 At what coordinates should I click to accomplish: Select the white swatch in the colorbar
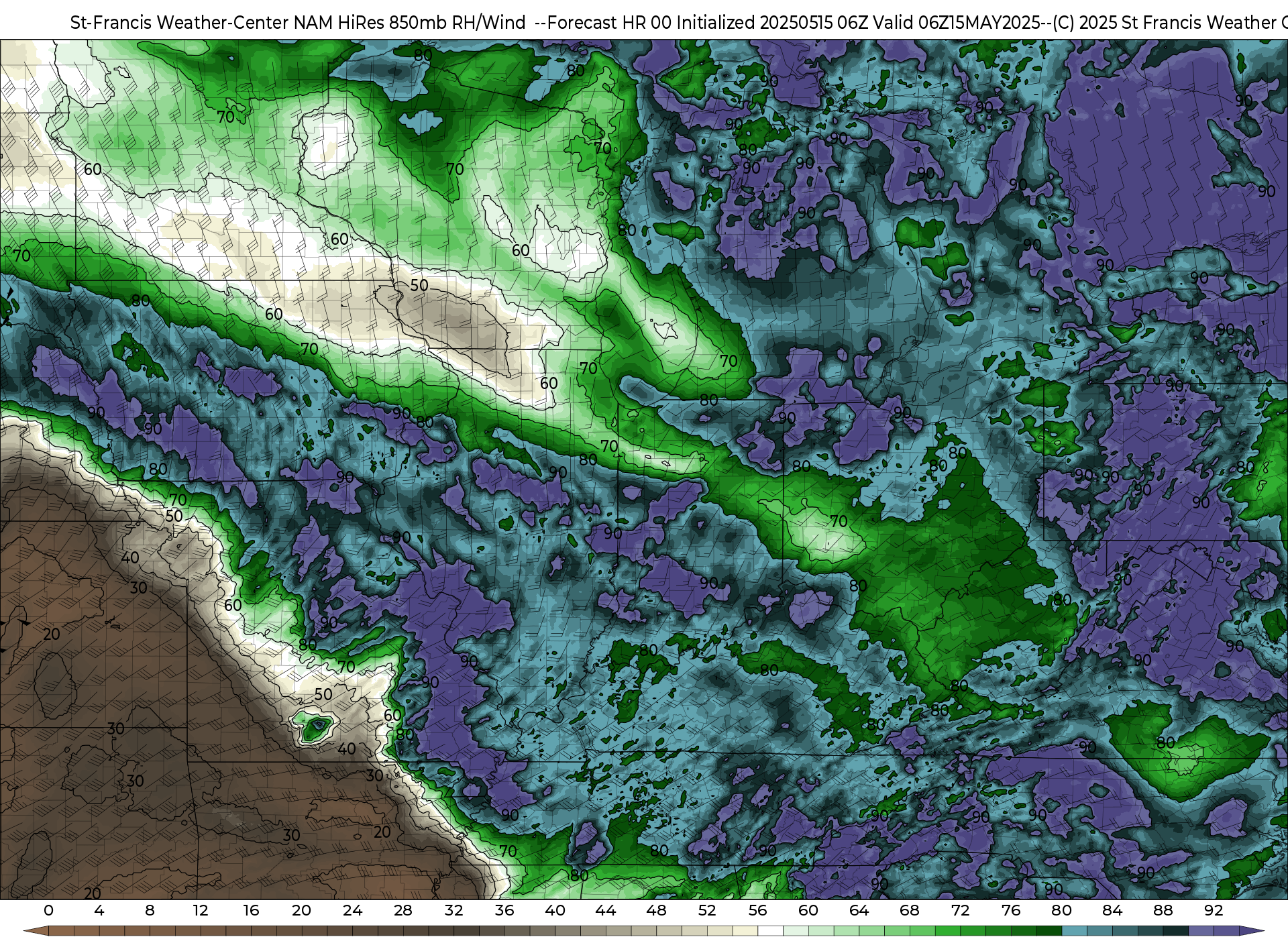click(x=770, y=931)
